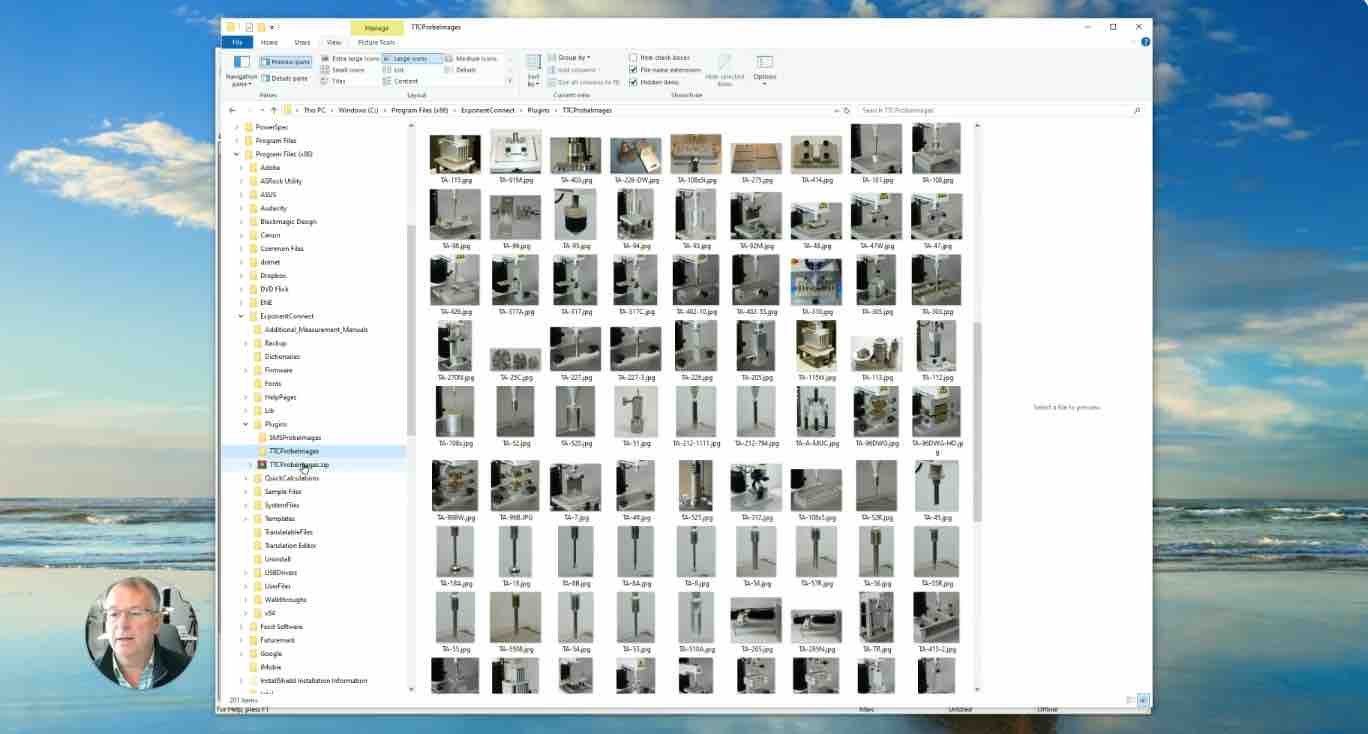Open folder Options from the ribbon
The height and width of the screenshot is (734, 1368).
765,70
